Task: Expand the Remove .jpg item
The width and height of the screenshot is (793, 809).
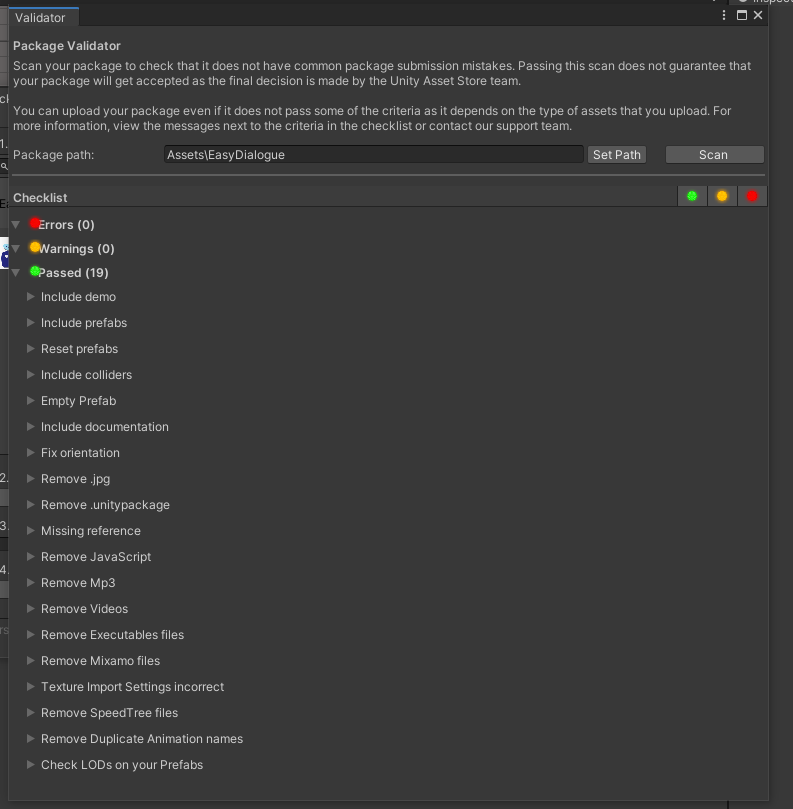Action: [x=30, y=479]
